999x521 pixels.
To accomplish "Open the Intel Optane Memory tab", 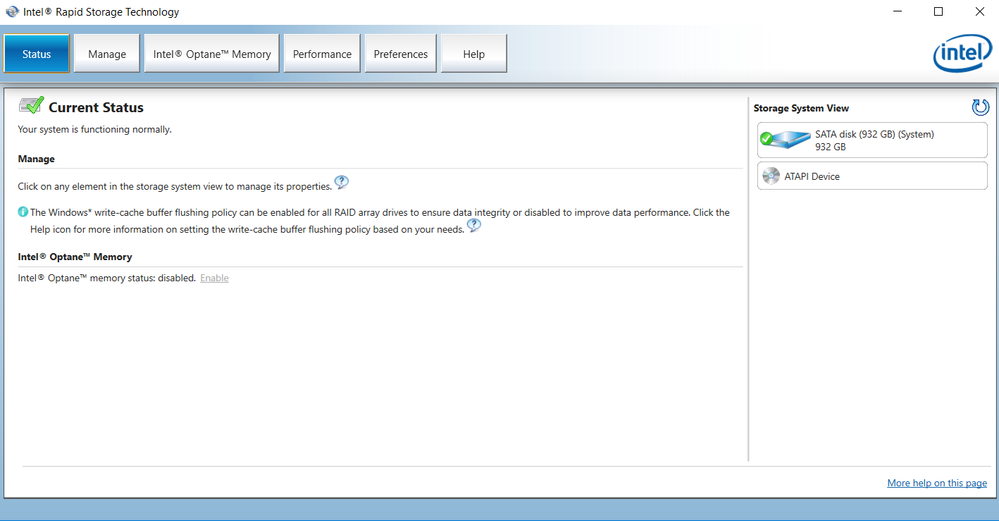I will click(x=212, y=54).
